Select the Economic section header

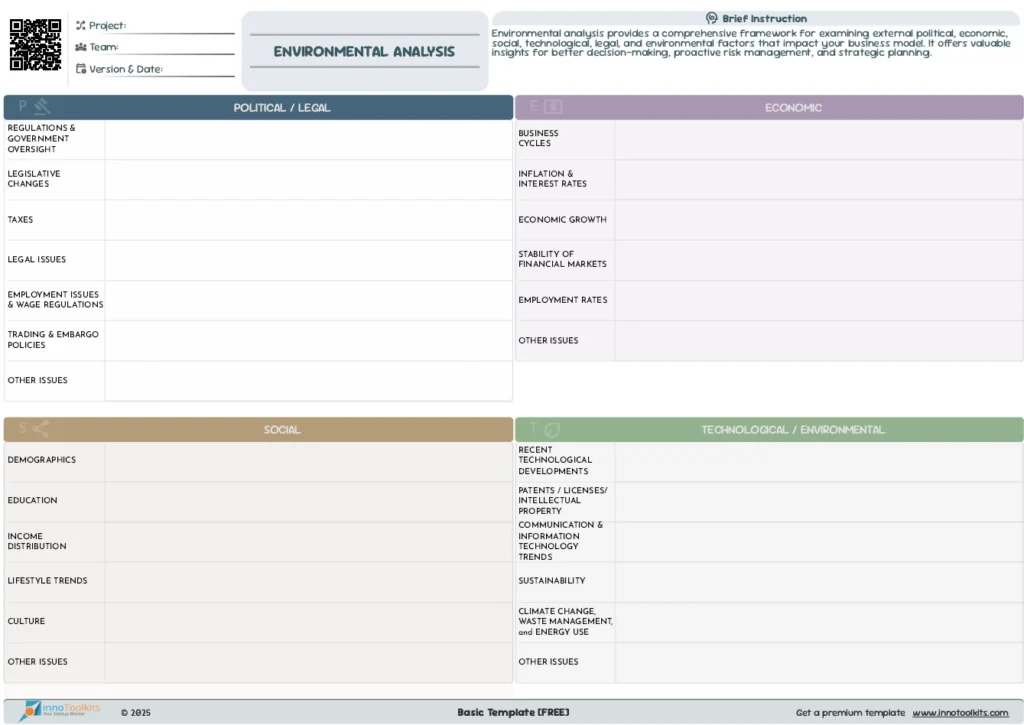(793, 108)
